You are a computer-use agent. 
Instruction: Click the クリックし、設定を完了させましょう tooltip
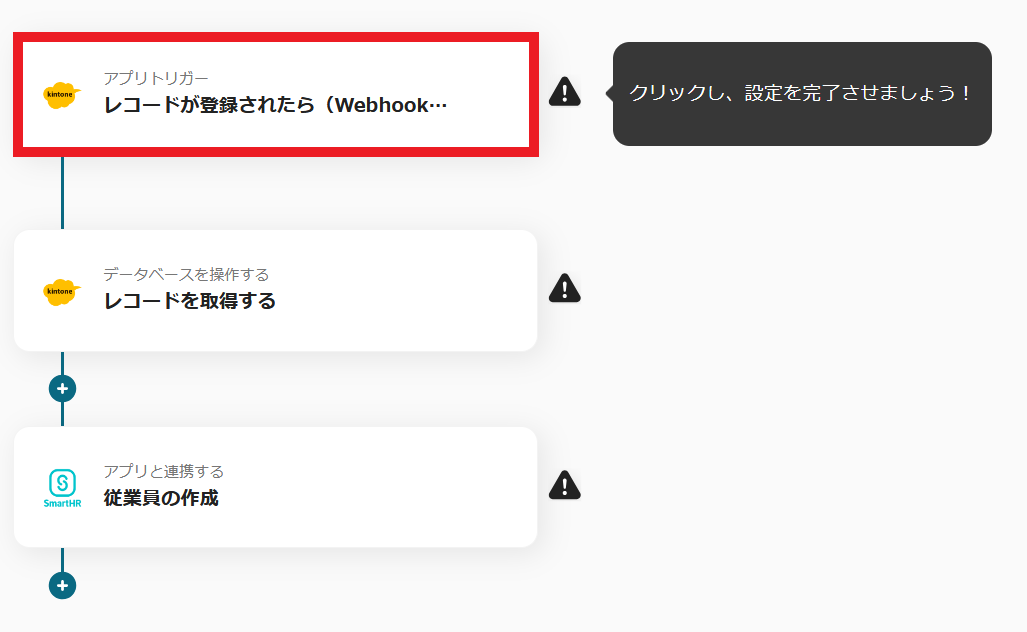coord(802,94)
